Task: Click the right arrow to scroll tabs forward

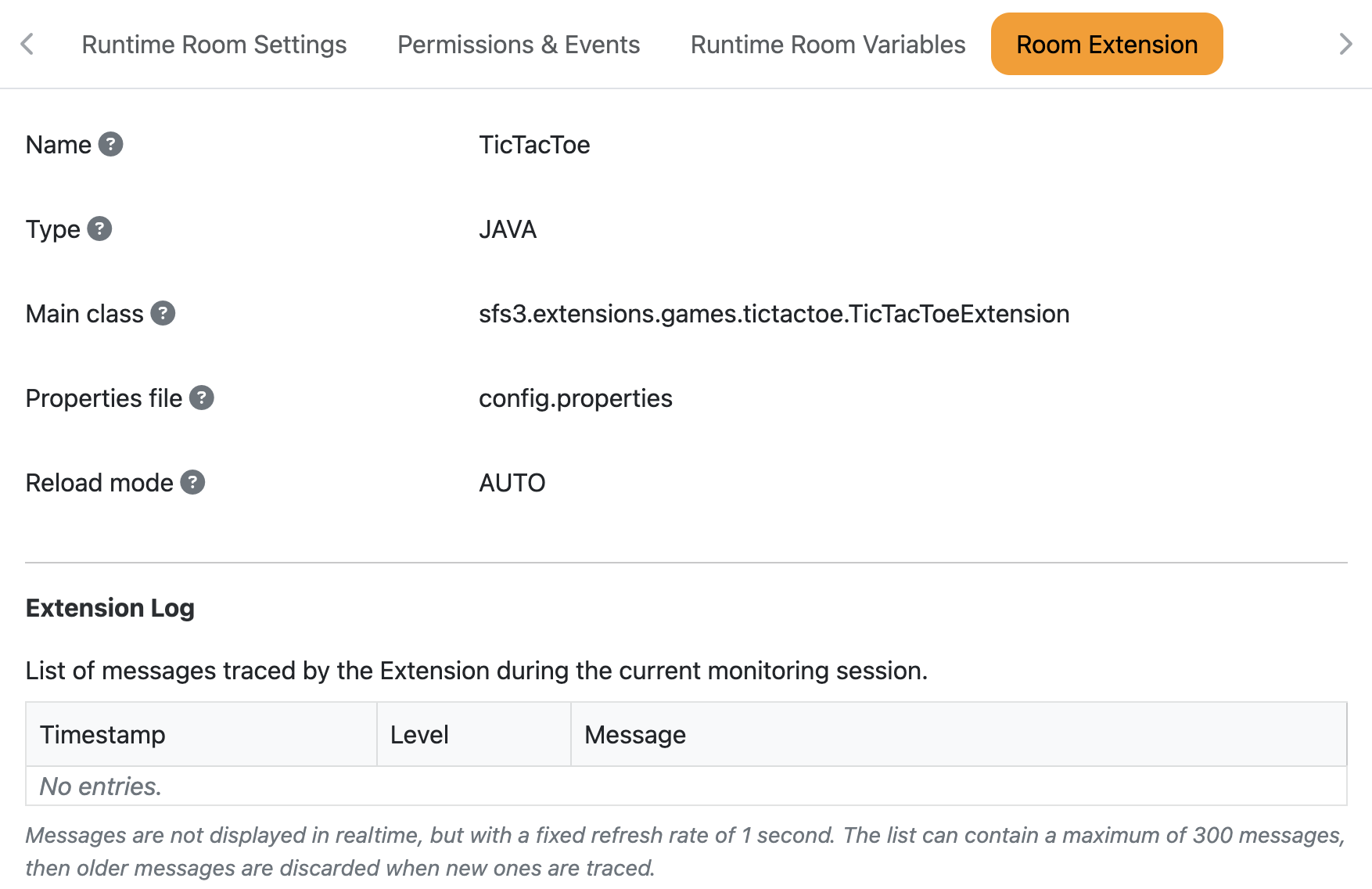Action: point(1345,44)
